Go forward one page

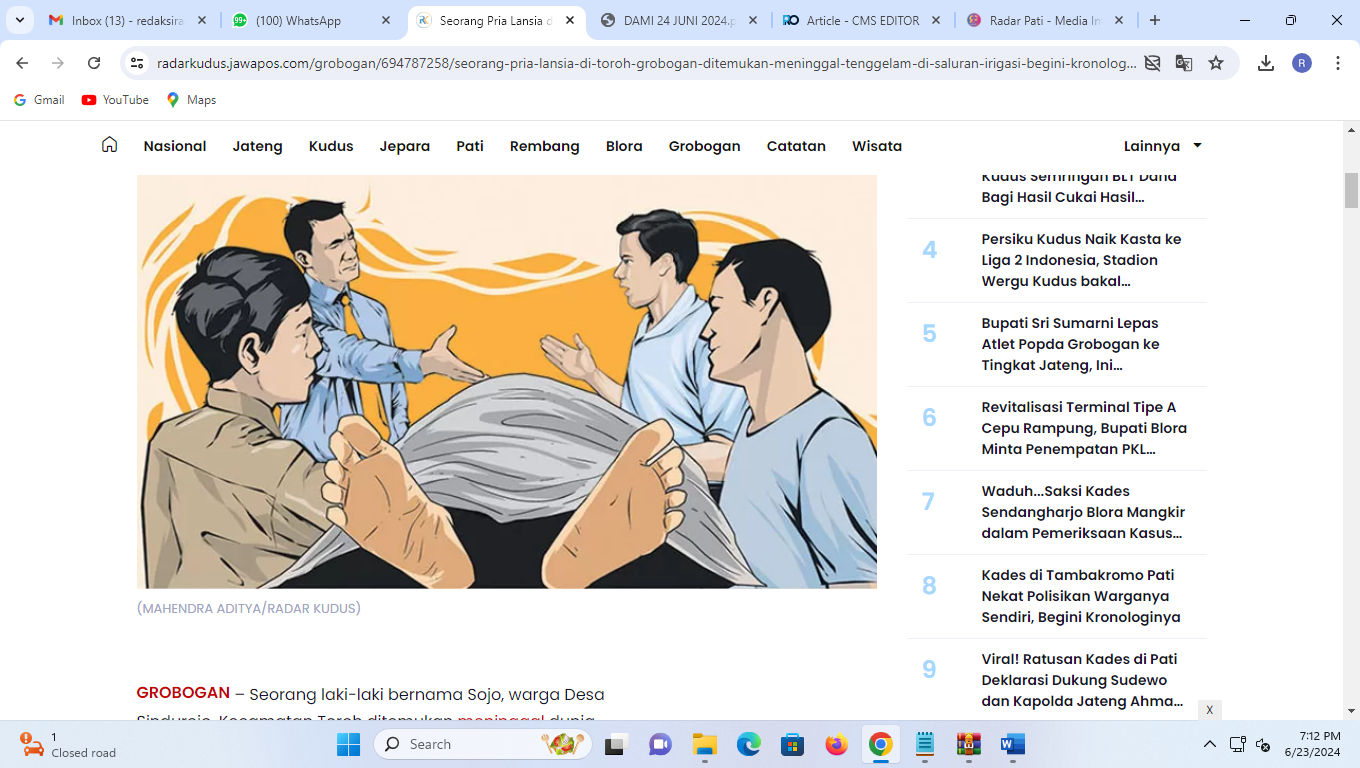[58, 63]
